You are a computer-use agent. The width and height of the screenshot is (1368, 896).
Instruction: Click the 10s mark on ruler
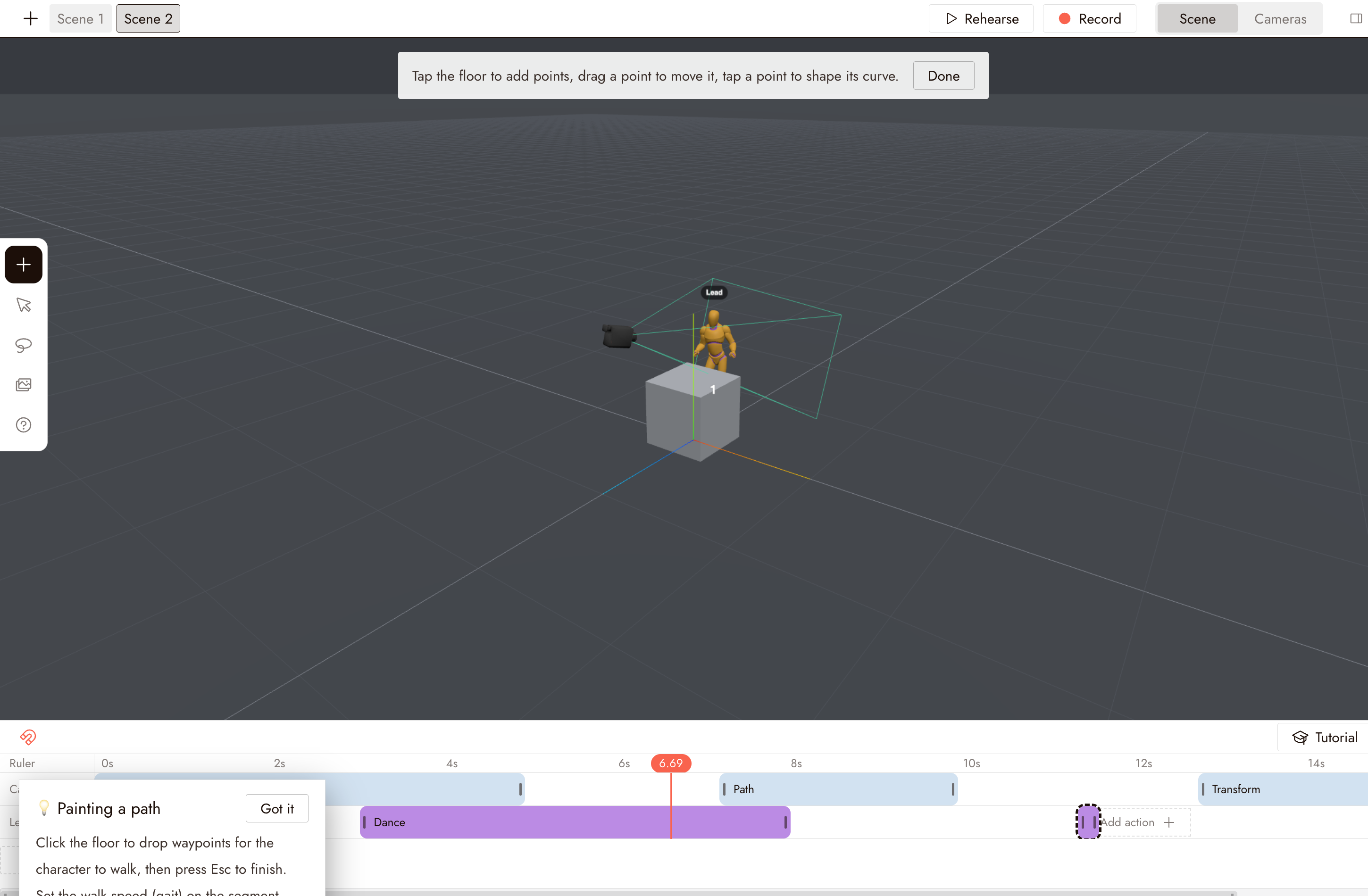pyautogui.click(x=972, y=763)
